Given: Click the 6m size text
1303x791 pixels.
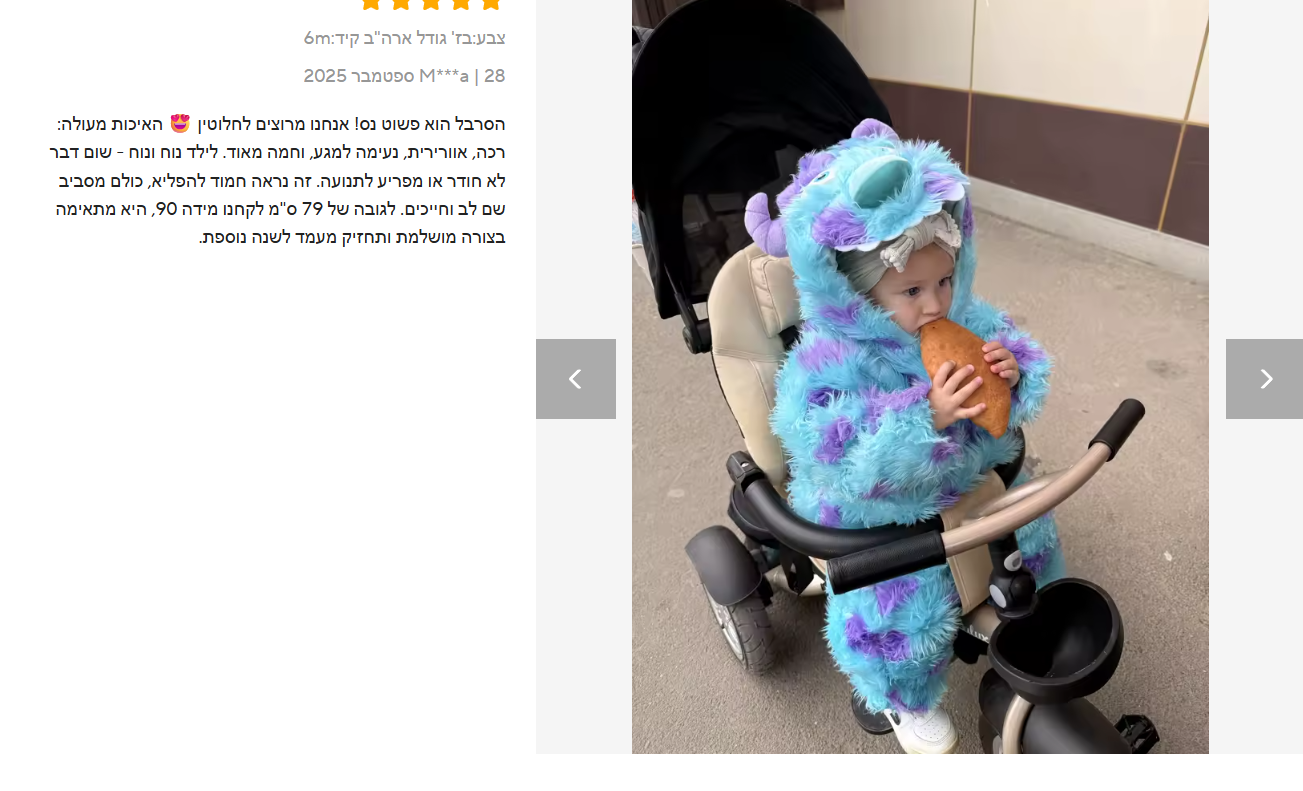Looking at the screenshot, I should [x=318, y=38].
